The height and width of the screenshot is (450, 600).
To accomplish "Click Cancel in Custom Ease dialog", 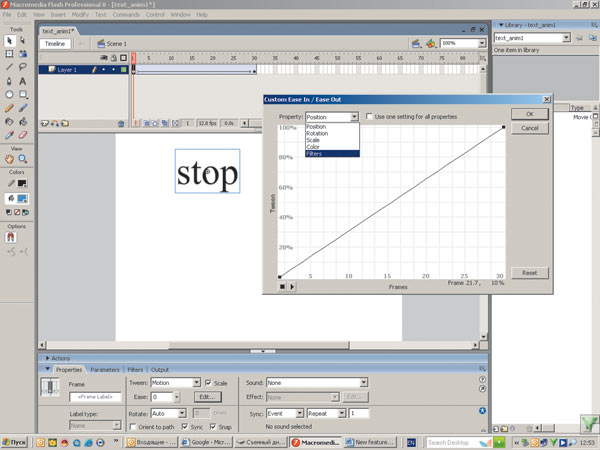I will tap(530, 128).
